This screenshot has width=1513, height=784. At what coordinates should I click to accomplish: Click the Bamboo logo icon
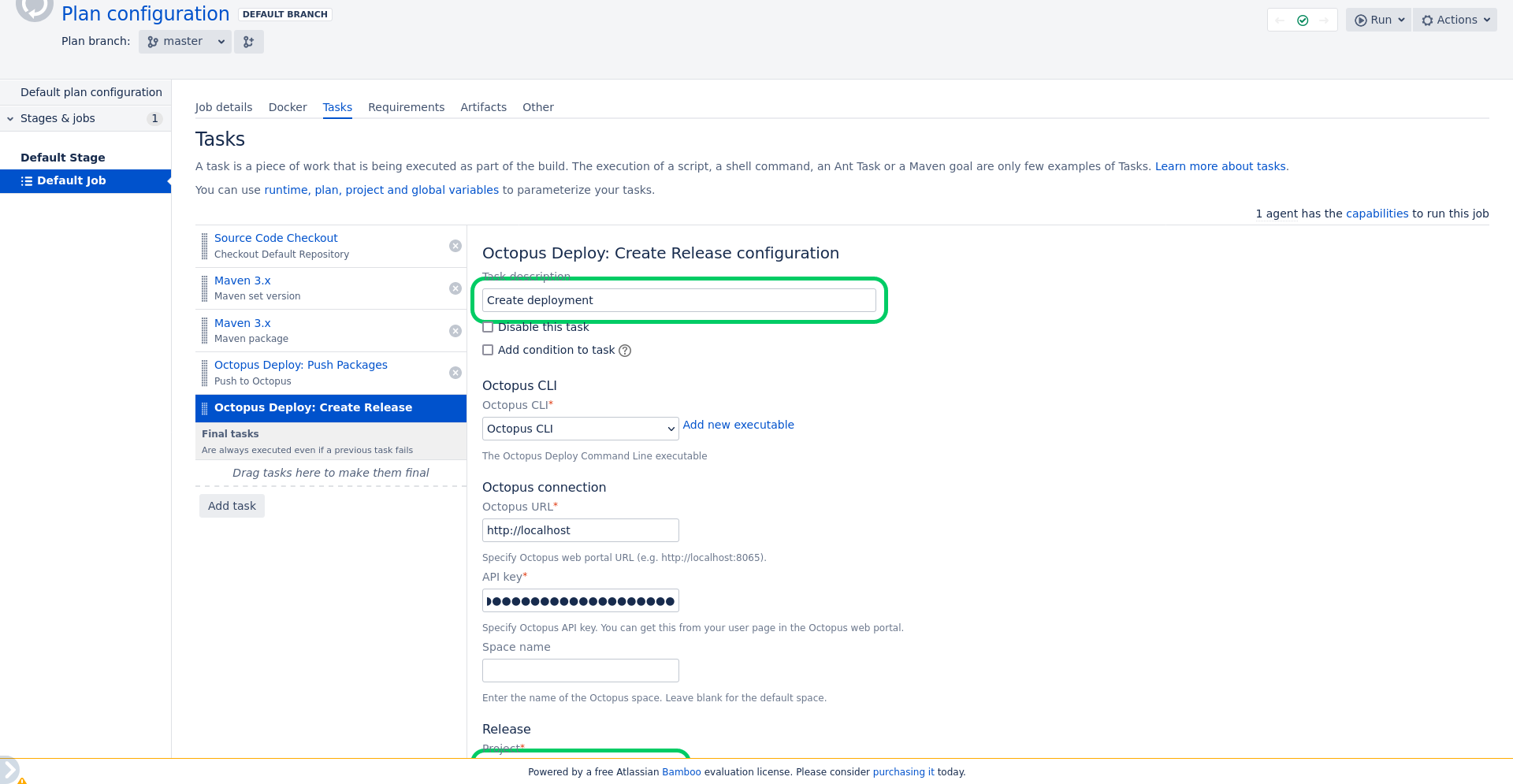pos(34,8)
